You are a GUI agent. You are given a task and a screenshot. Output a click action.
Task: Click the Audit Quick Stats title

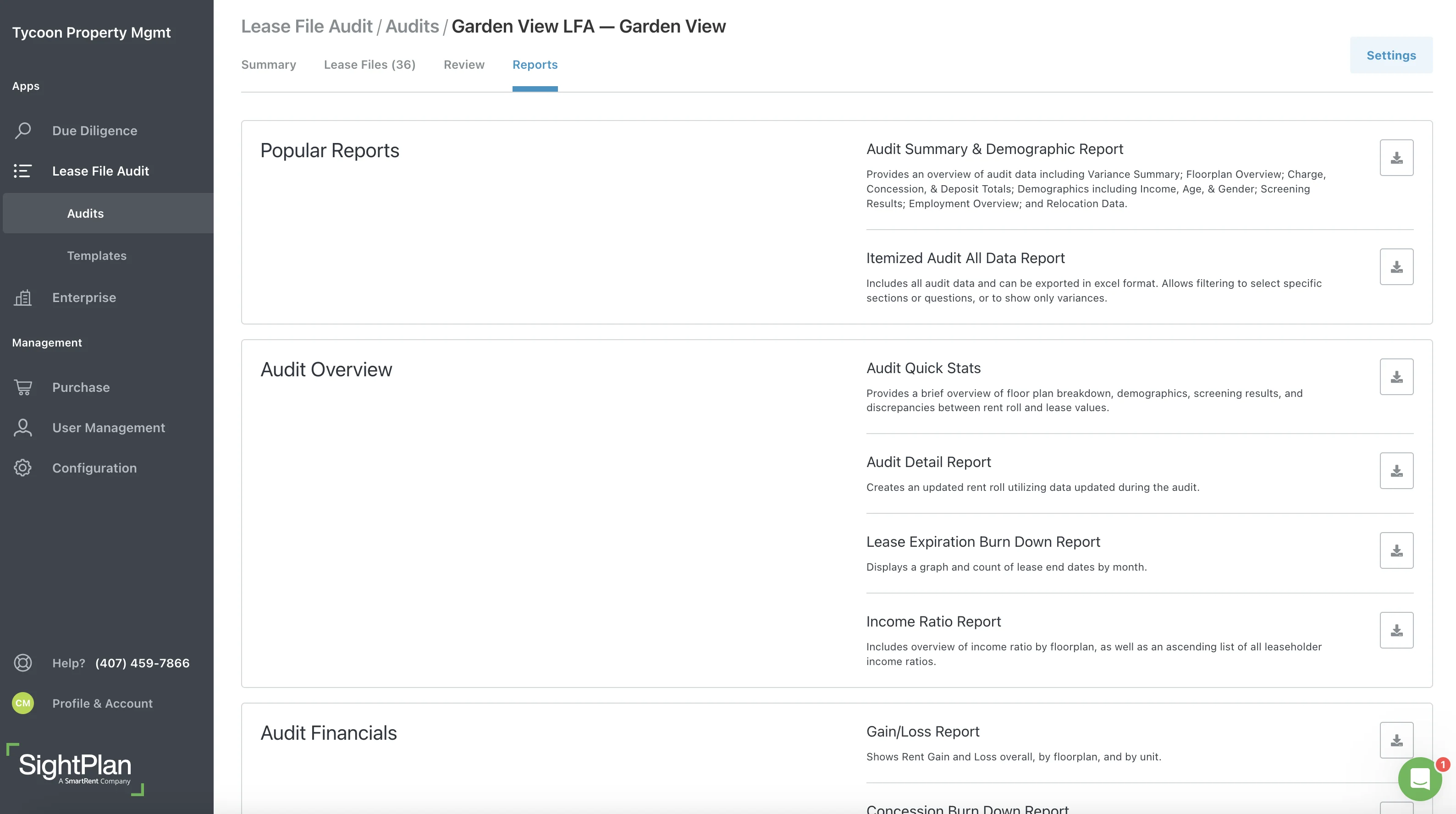click(x=924, y=368)
